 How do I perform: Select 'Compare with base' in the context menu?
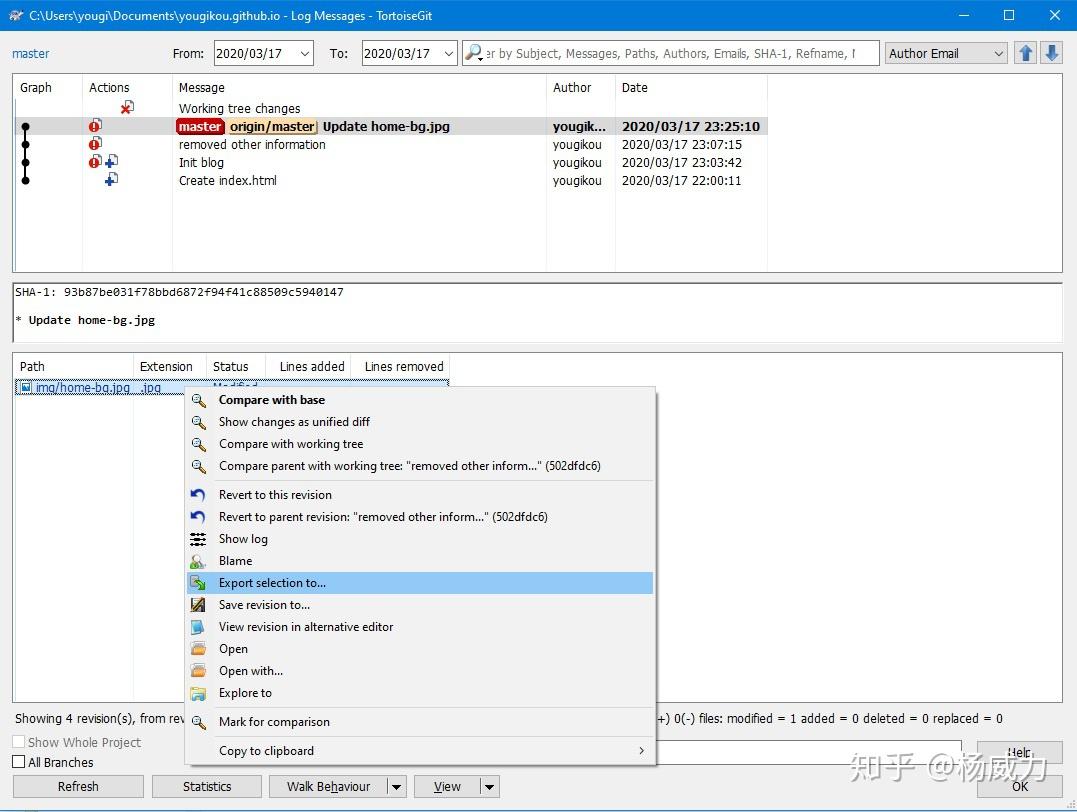[x=270, y=400]
